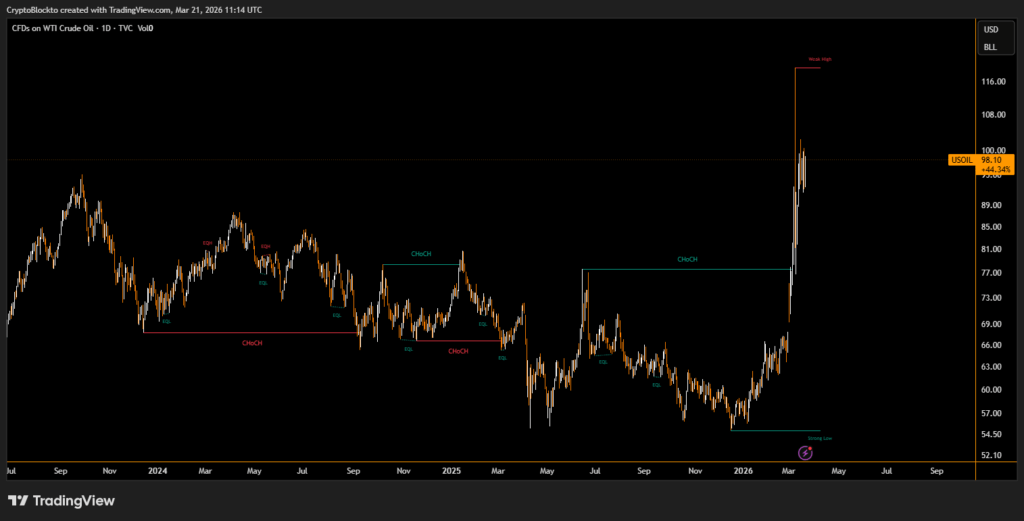This screenshot has height=521, width=1024.
Task: Click the 54.50 level on price scale
Action: [993, 434]
